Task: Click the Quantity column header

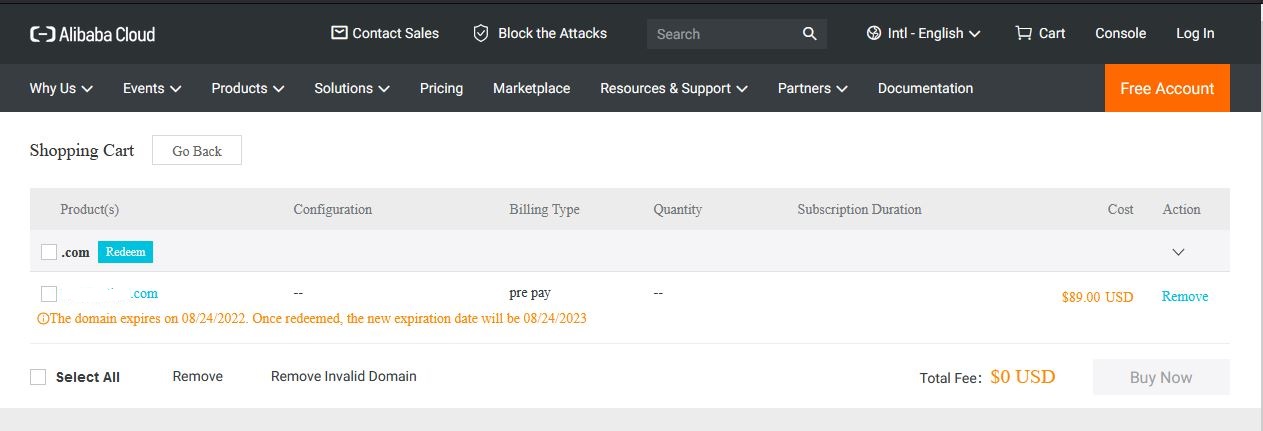Action: (x=678, y=209)
